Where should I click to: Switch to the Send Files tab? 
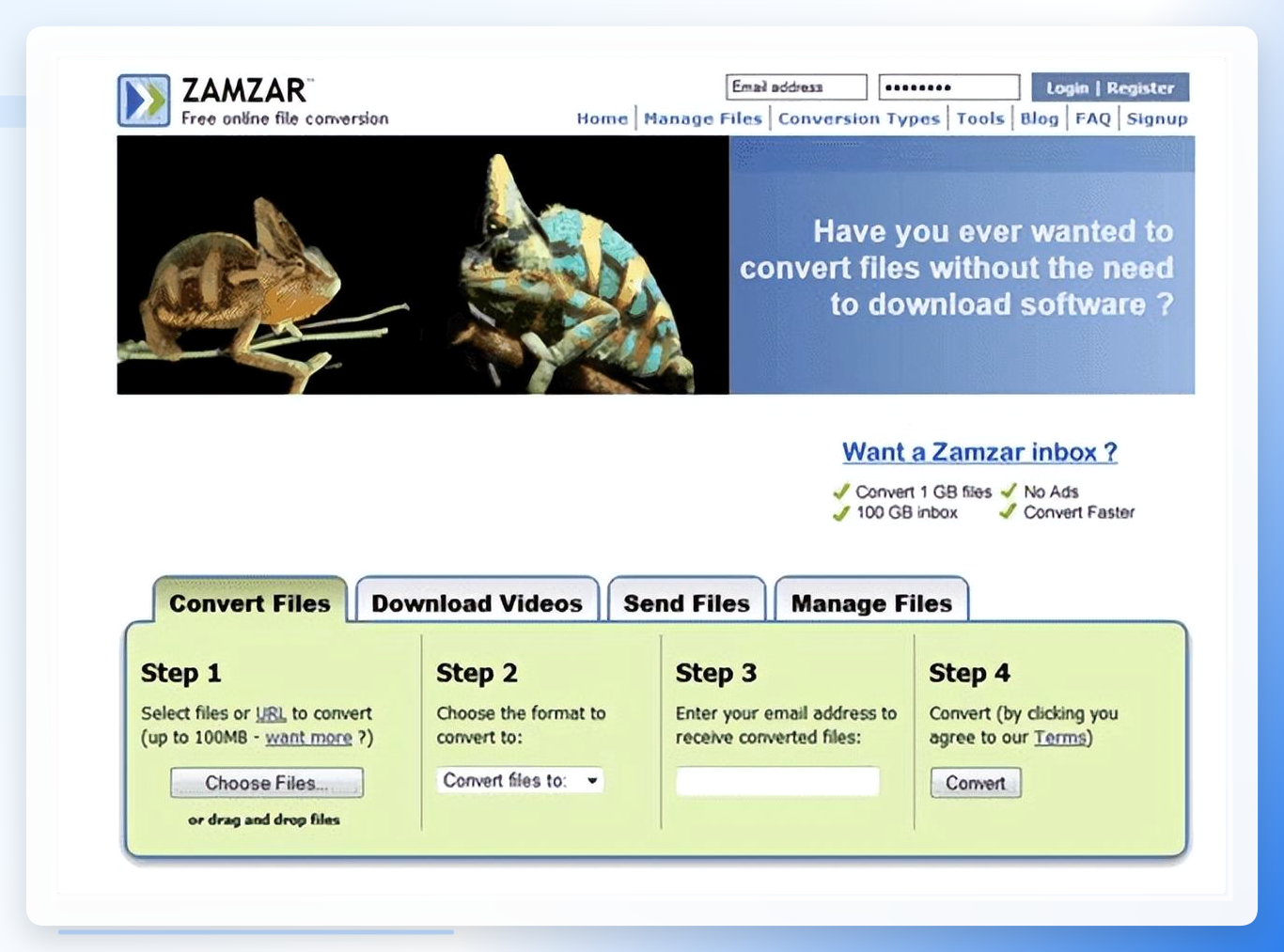tap(686, 602)
